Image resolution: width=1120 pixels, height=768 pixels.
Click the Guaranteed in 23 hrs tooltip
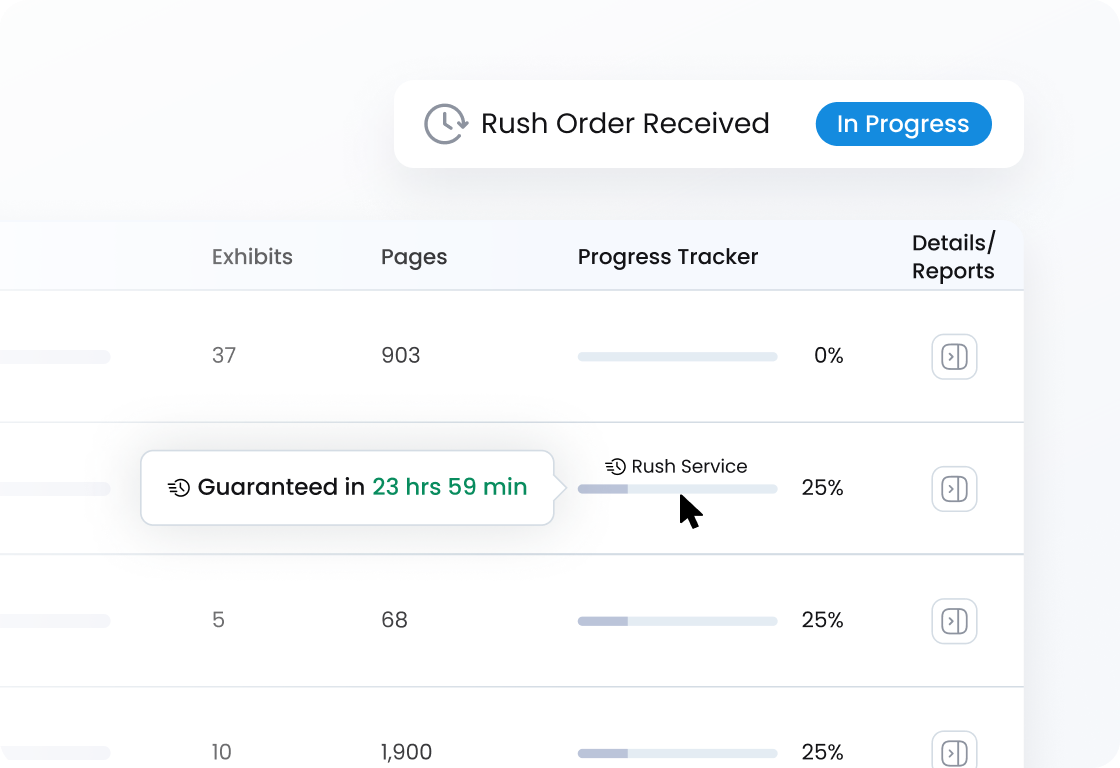[347, 488]
